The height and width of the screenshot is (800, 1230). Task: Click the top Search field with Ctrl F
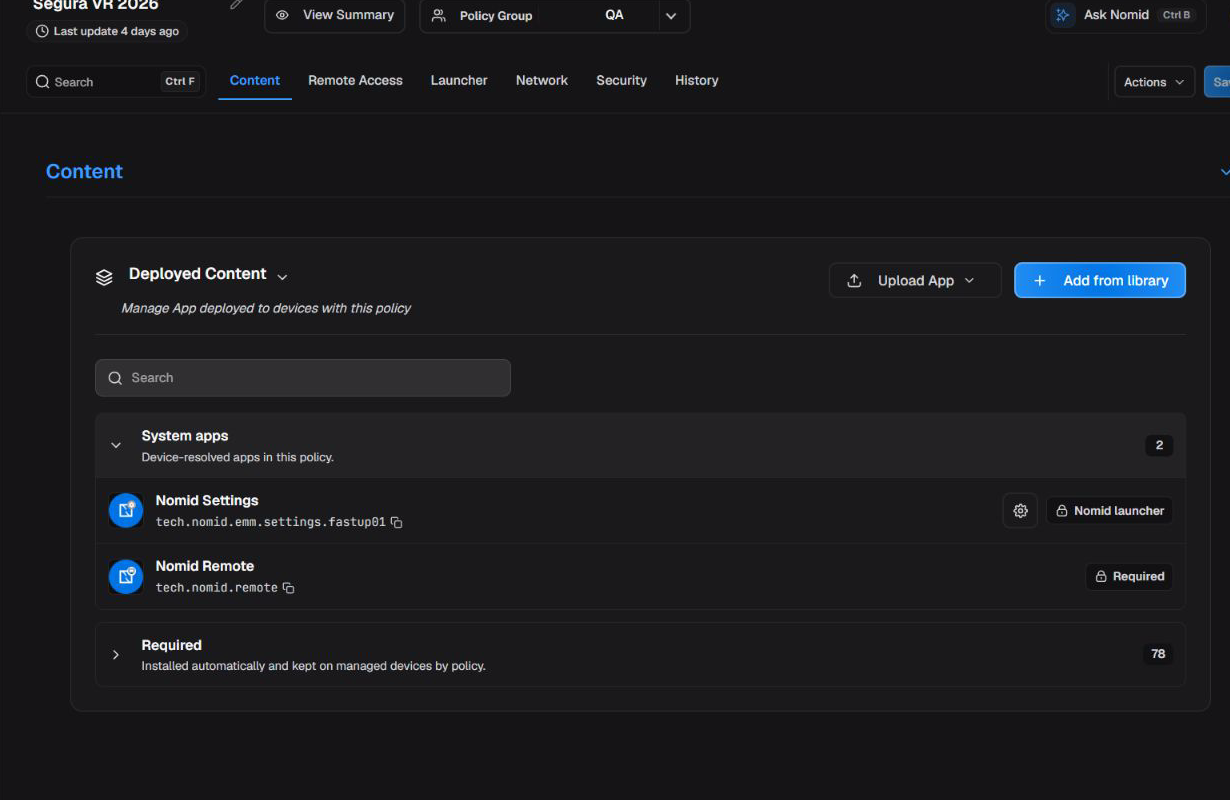116,82
